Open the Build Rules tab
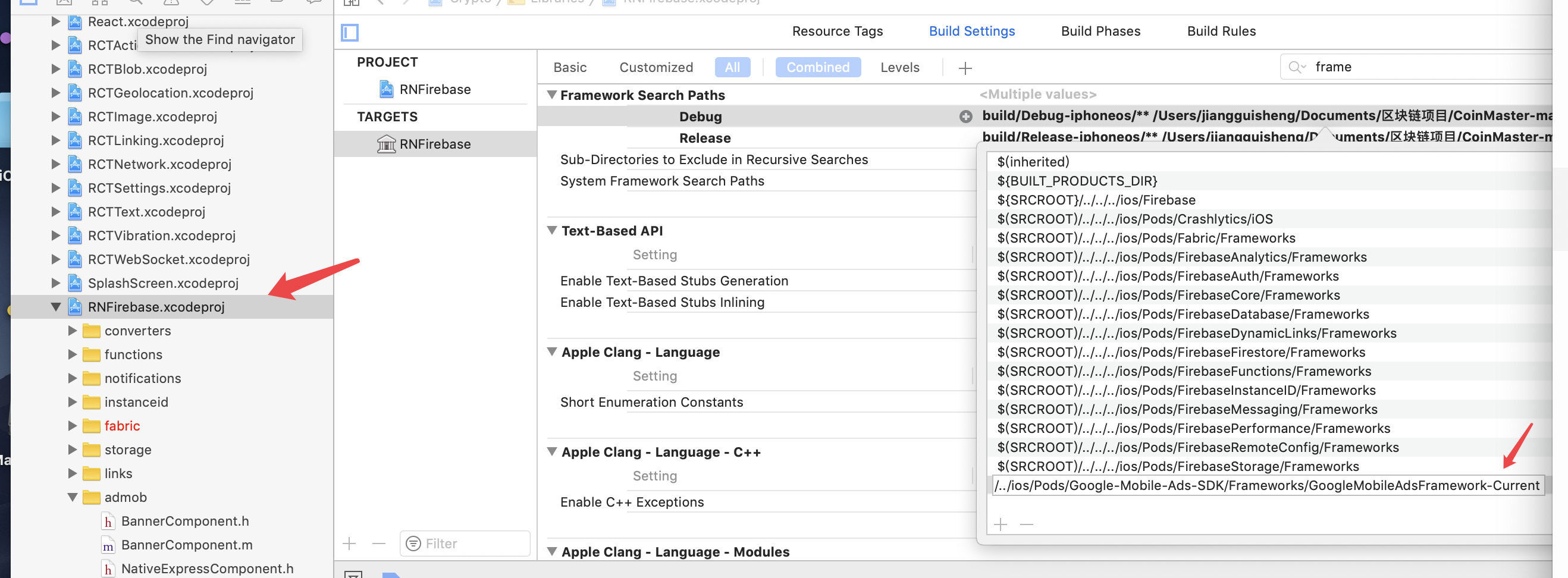Image resolution: width=1568 pixels, height=578 pixels. (x=1221, y=32)
